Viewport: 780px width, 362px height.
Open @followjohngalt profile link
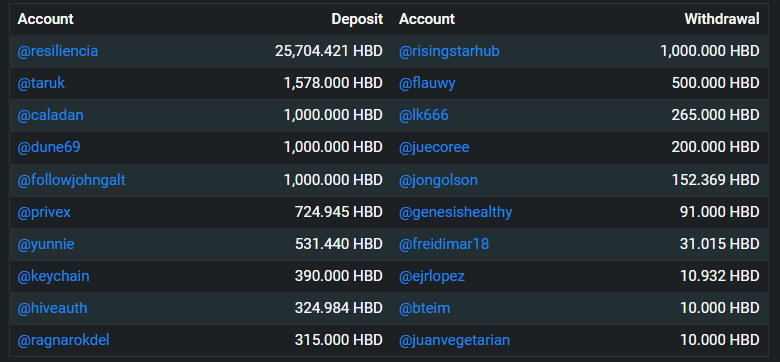pos(71,180)
